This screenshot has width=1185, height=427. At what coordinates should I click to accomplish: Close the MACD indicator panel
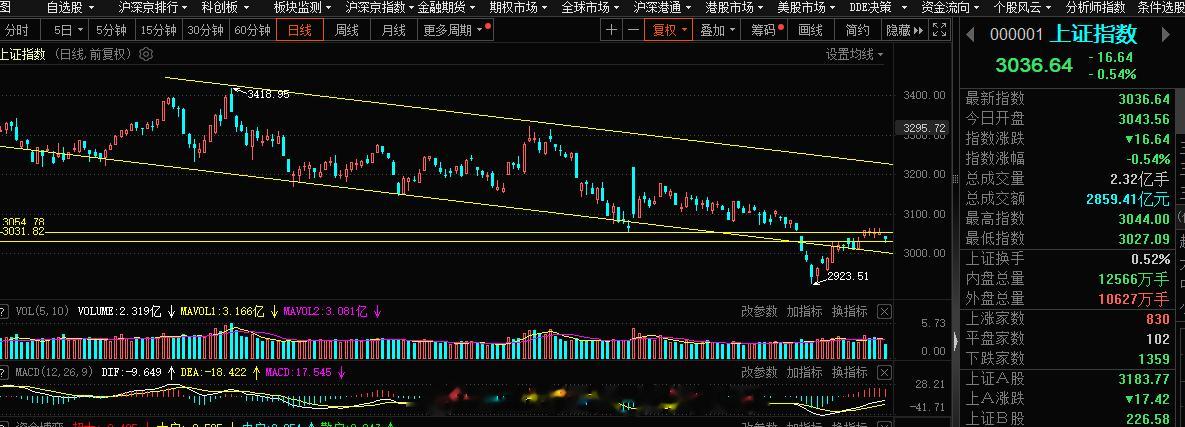[884, 373]
